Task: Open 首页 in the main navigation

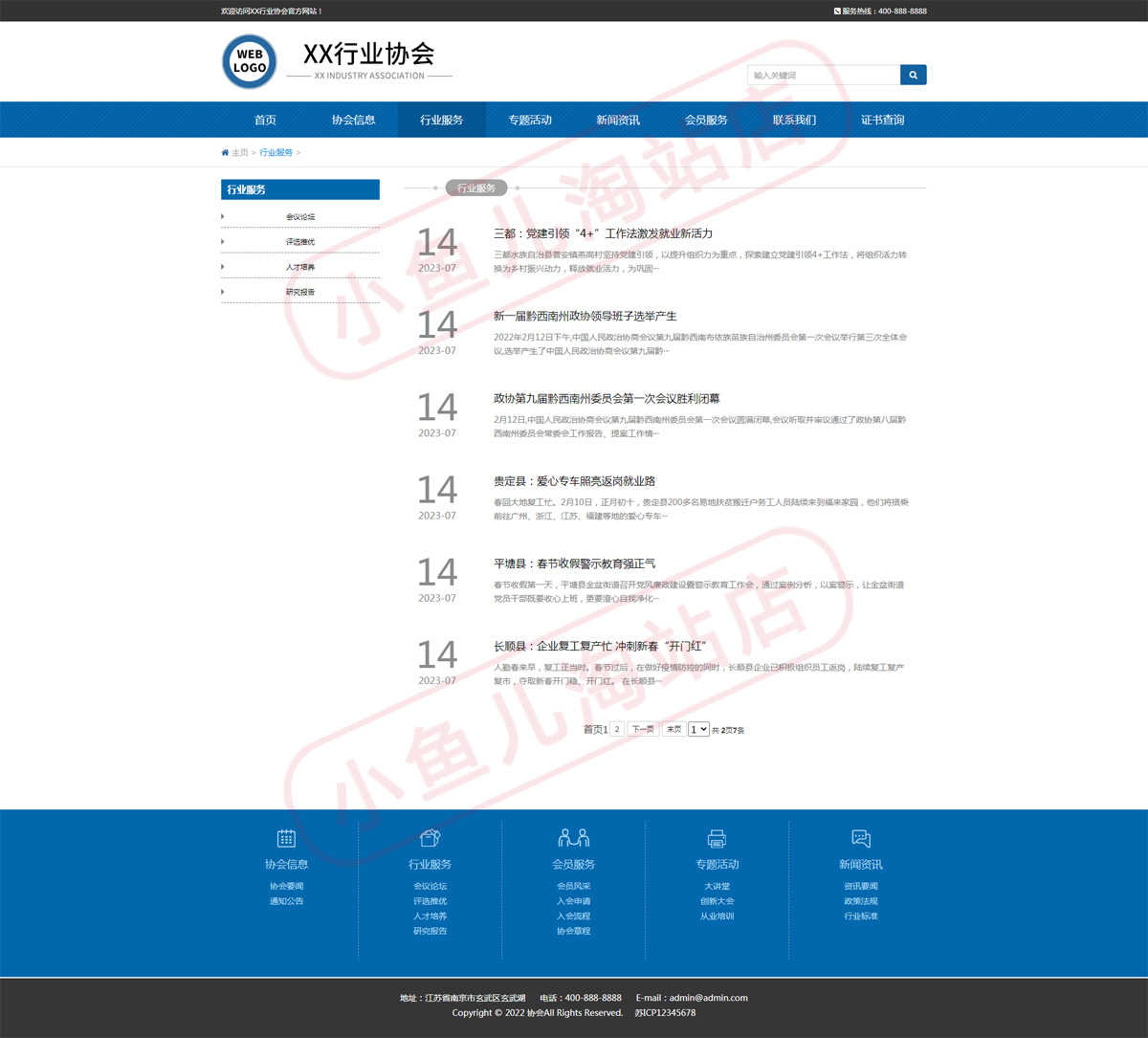Action: pos(265,120)
